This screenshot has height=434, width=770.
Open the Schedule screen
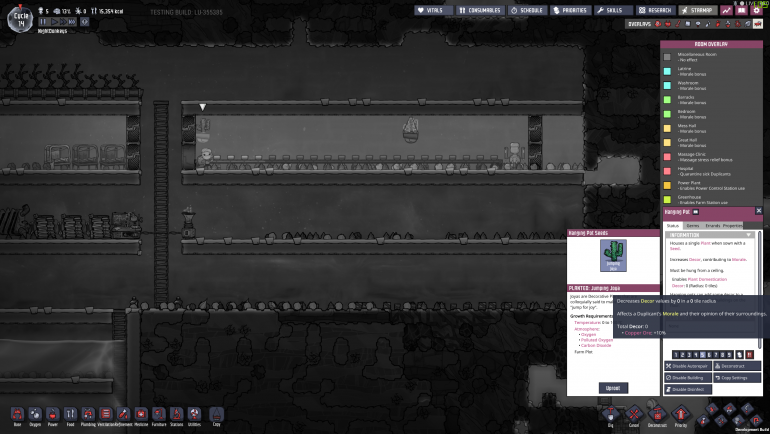point(527,10)
